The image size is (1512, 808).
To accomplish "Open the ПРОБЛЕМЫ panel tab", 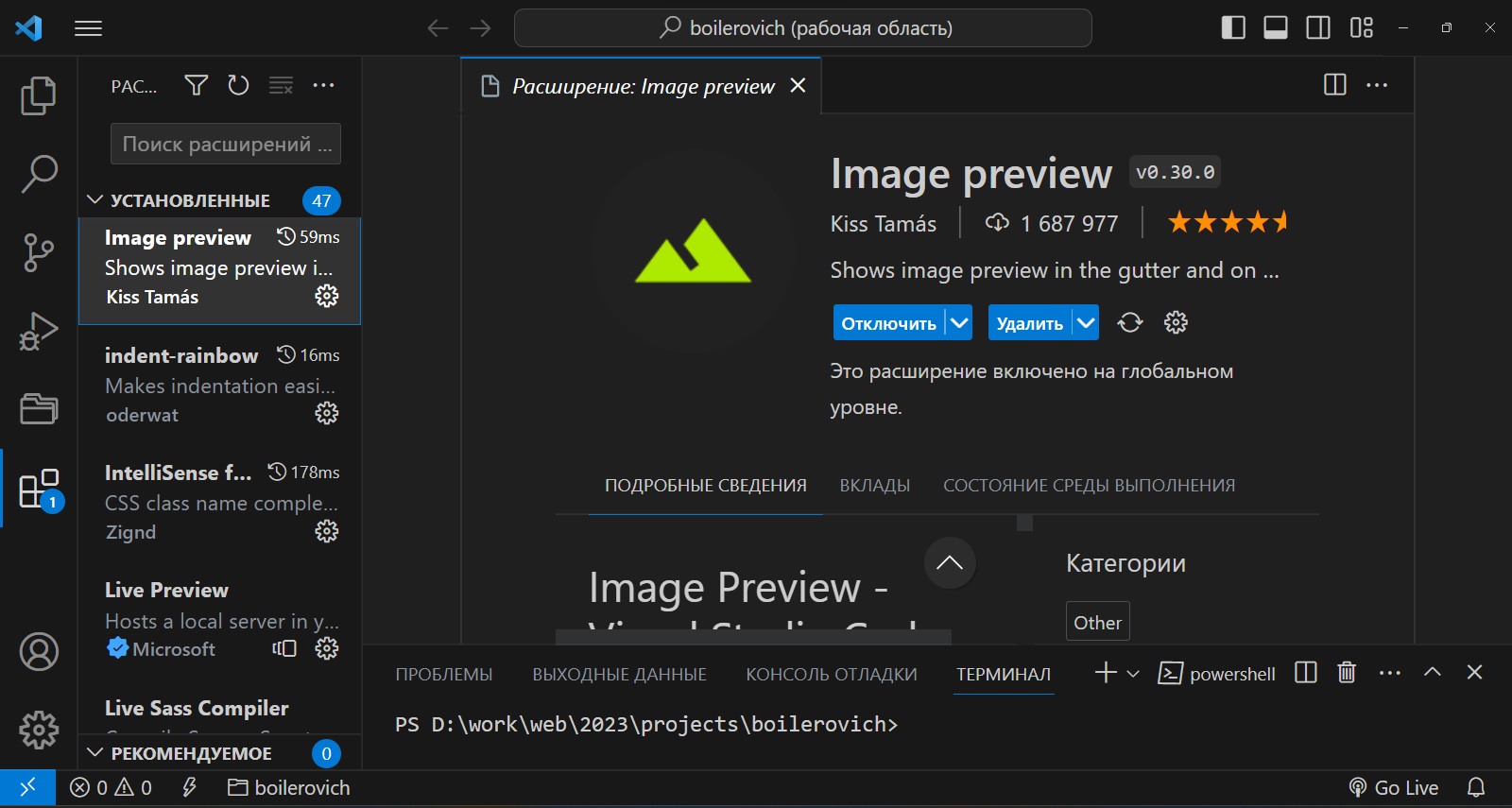I will tap(444, 674).
